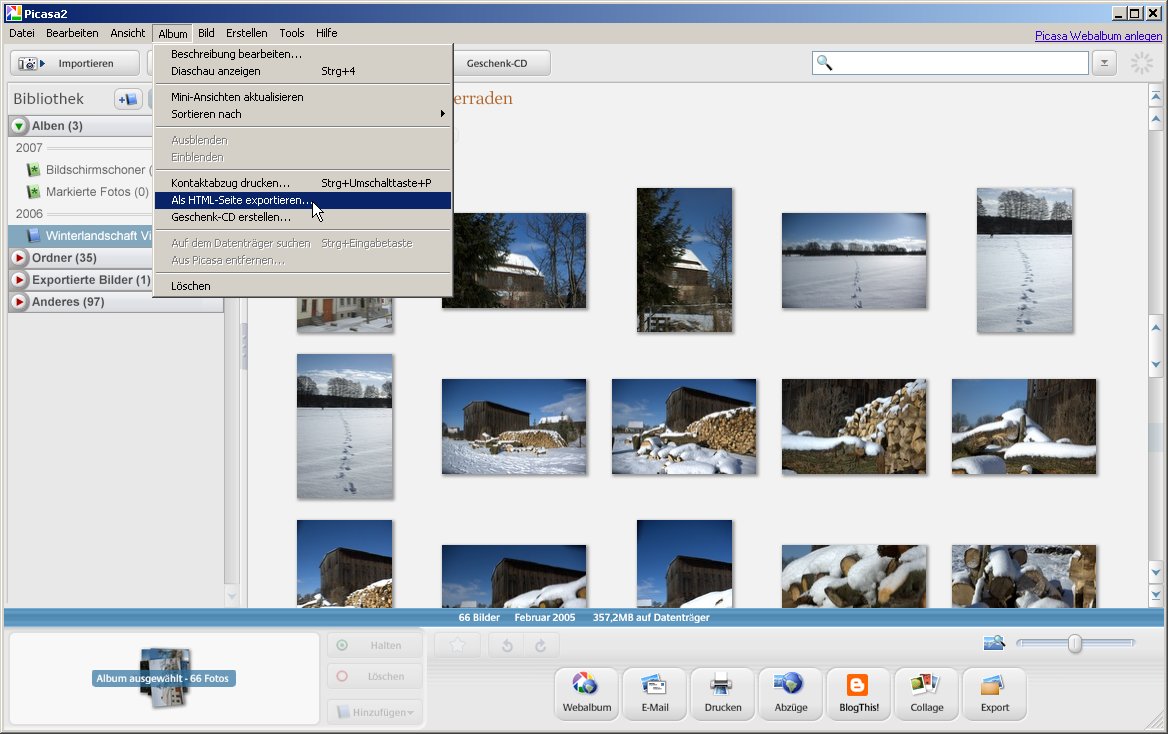Click the thumbnail size slider
The image size is (1168, 734).
coord(1075,643)
